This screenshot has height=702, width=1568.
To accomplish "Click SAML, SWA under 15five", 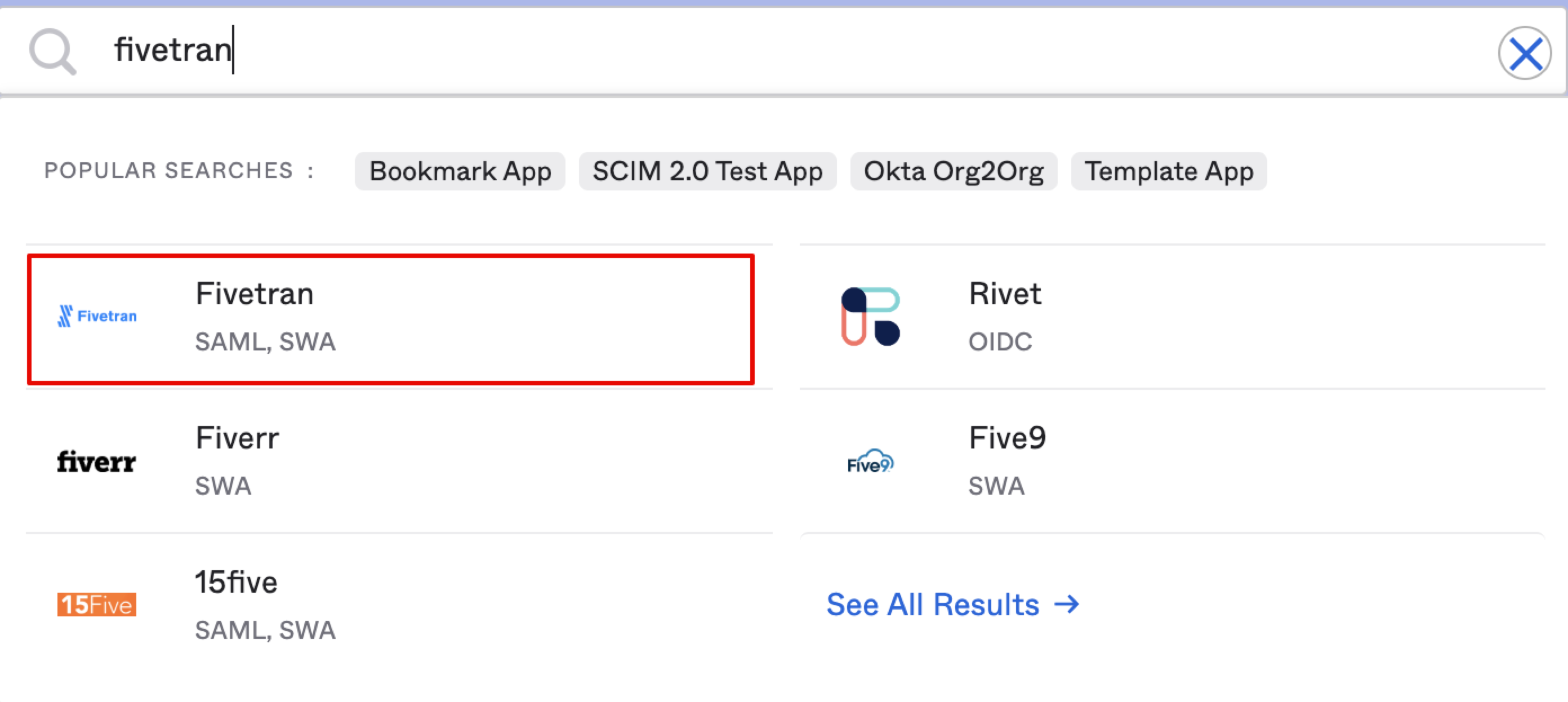I will [265, 630].
